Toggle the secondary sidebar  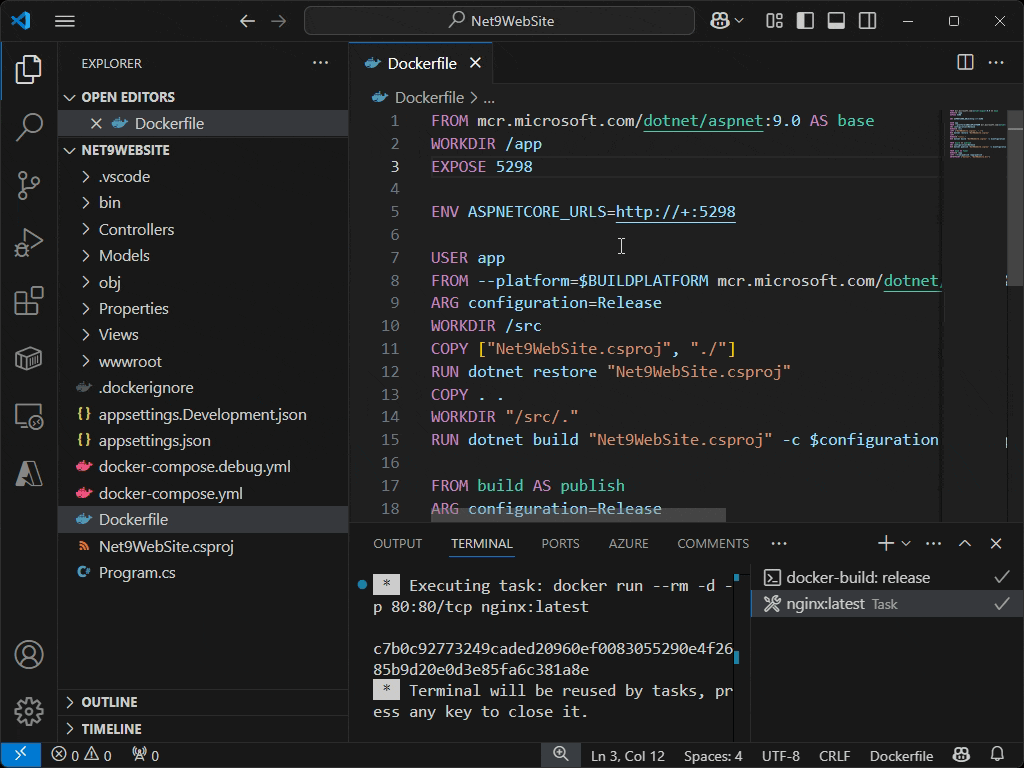pos(866,20)
